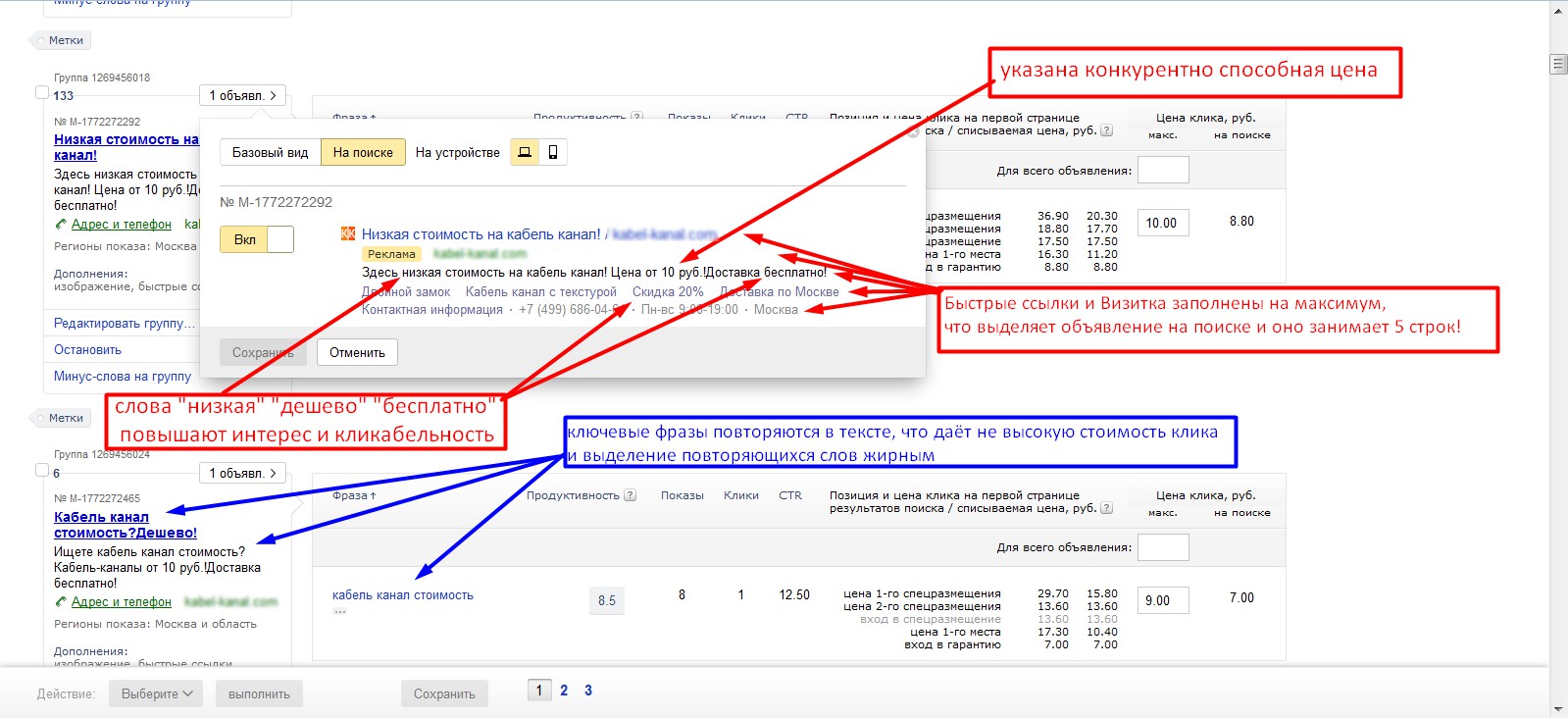Open help icon next to upper 'списываемая цена, руб.'

point(1107,130)
